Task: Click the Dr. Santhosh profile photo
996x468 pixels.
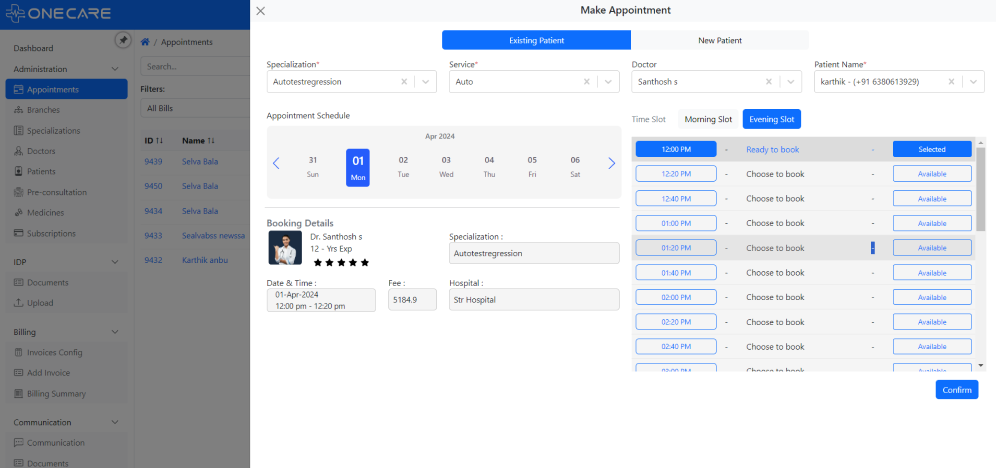Action: 285,248
